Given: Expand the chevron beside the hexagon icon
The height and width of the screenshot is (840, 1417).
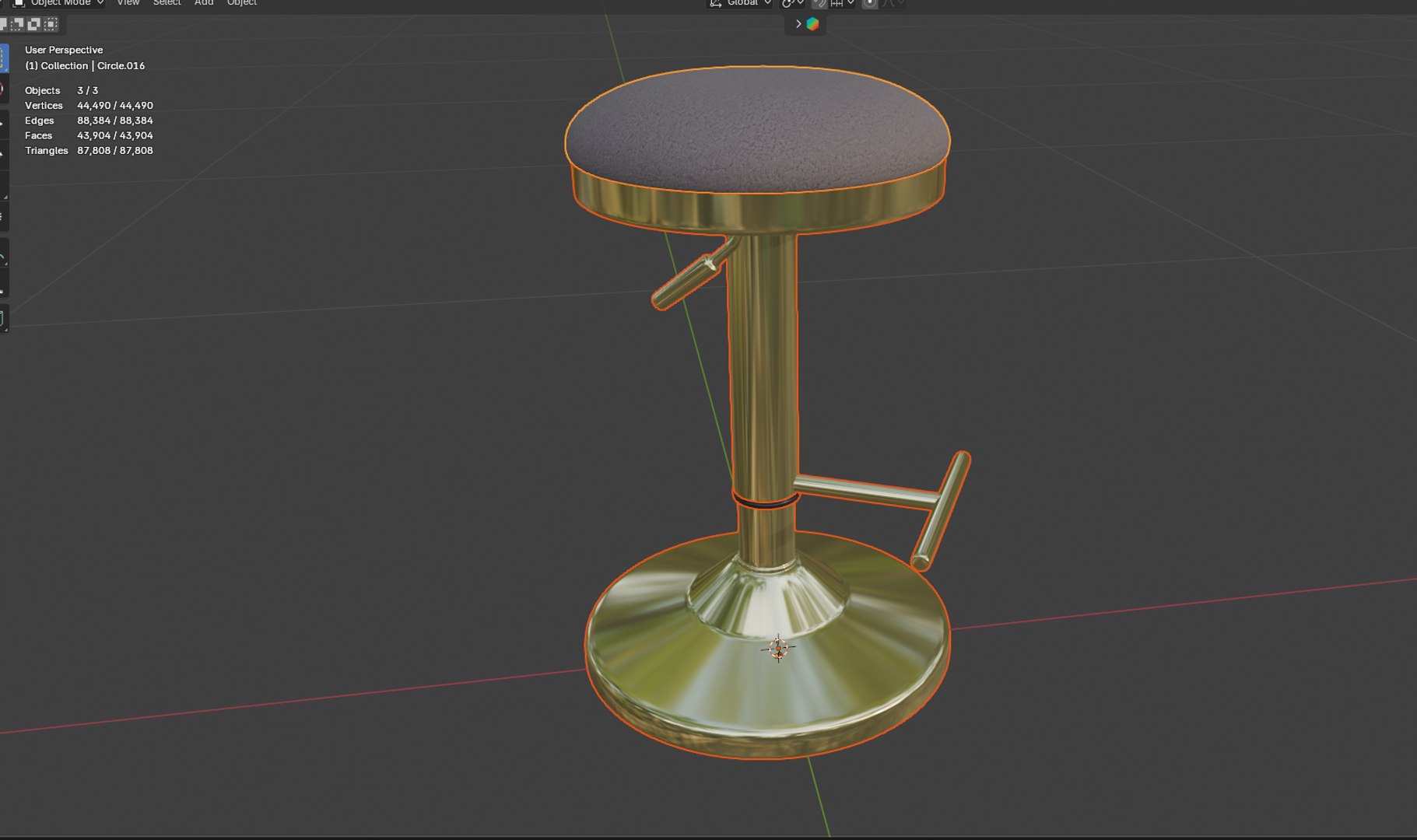Looking at the screenshot, I should (798, 24).
